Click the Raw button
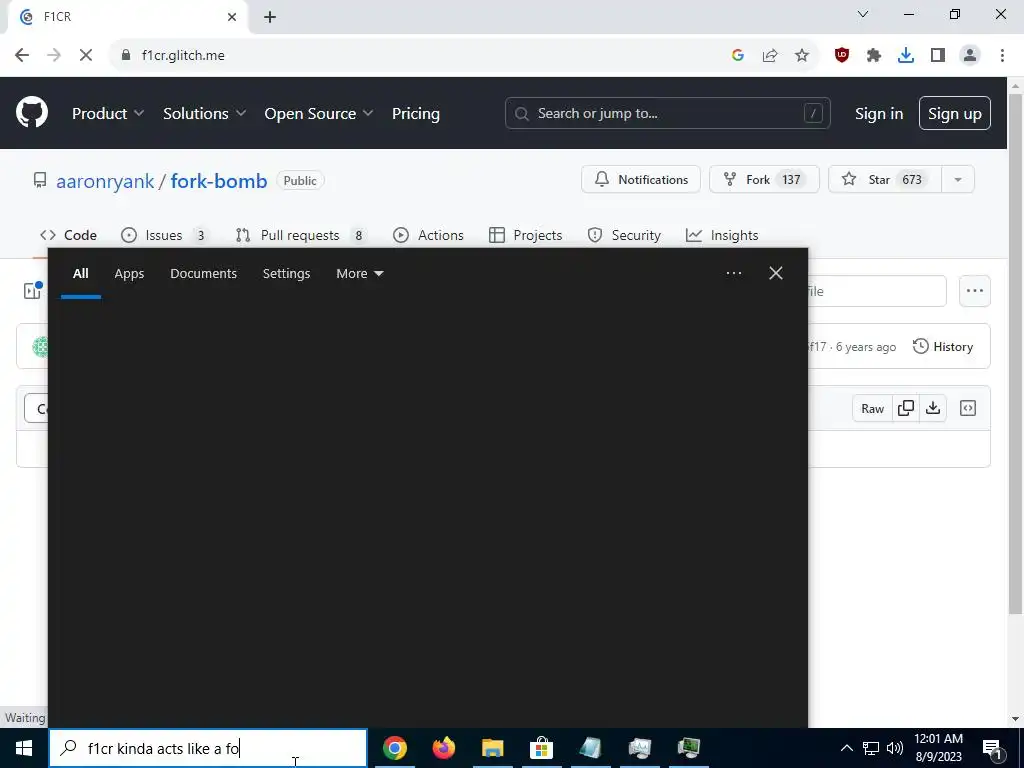The image size is (1024, 768). 872,408
